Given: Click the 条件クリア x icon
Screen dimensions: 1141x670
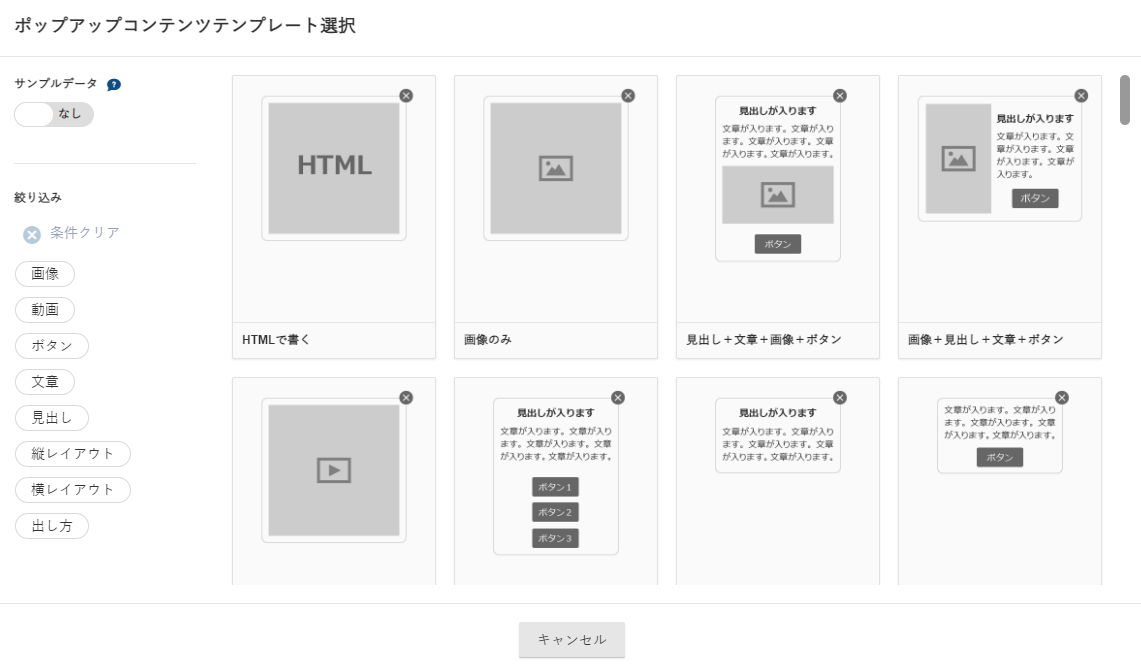Looking at the screenshot, I should (31, 234).
